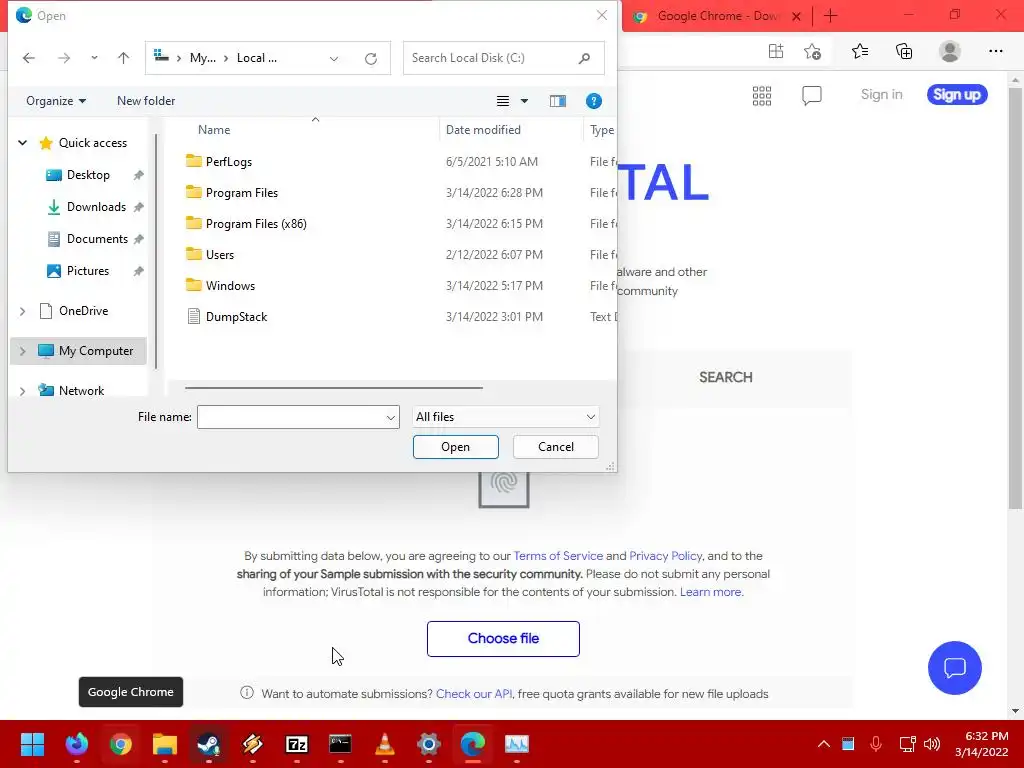Open 7-Zip from the taskbar
The image size is (1024, 768).
pos(296,744)
